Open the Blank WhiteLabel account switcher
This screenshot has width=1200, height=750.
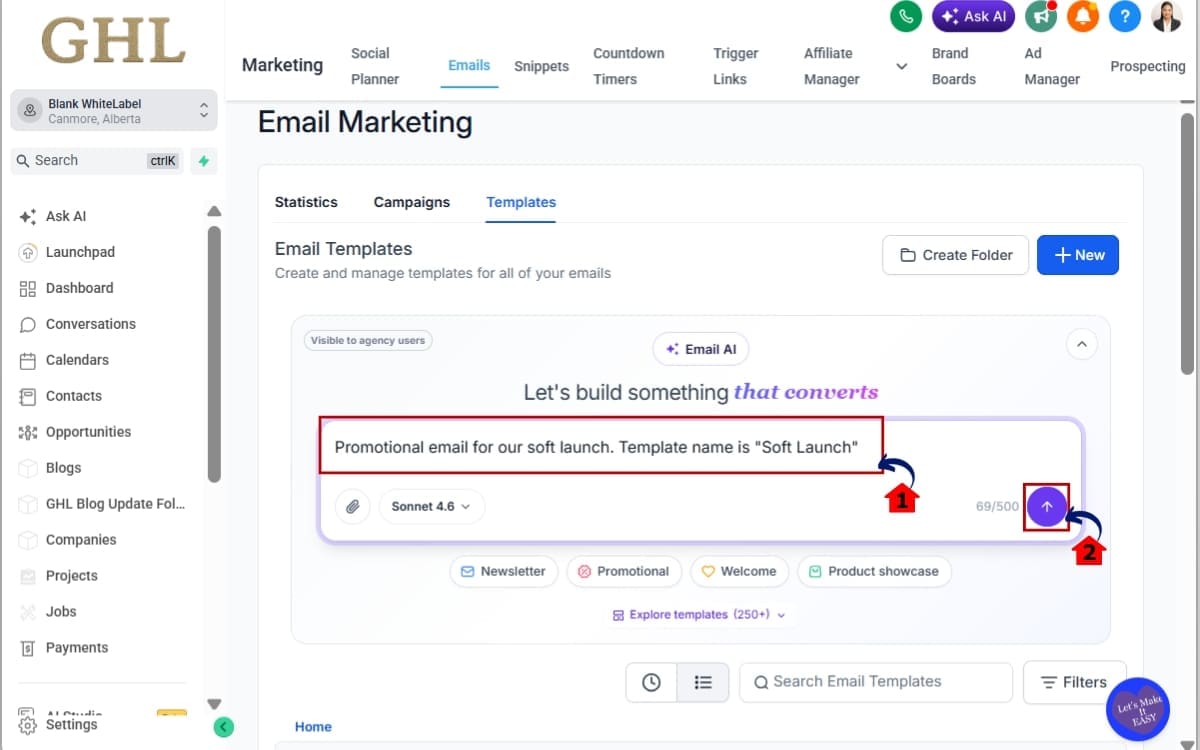click(x=113, y=111)
